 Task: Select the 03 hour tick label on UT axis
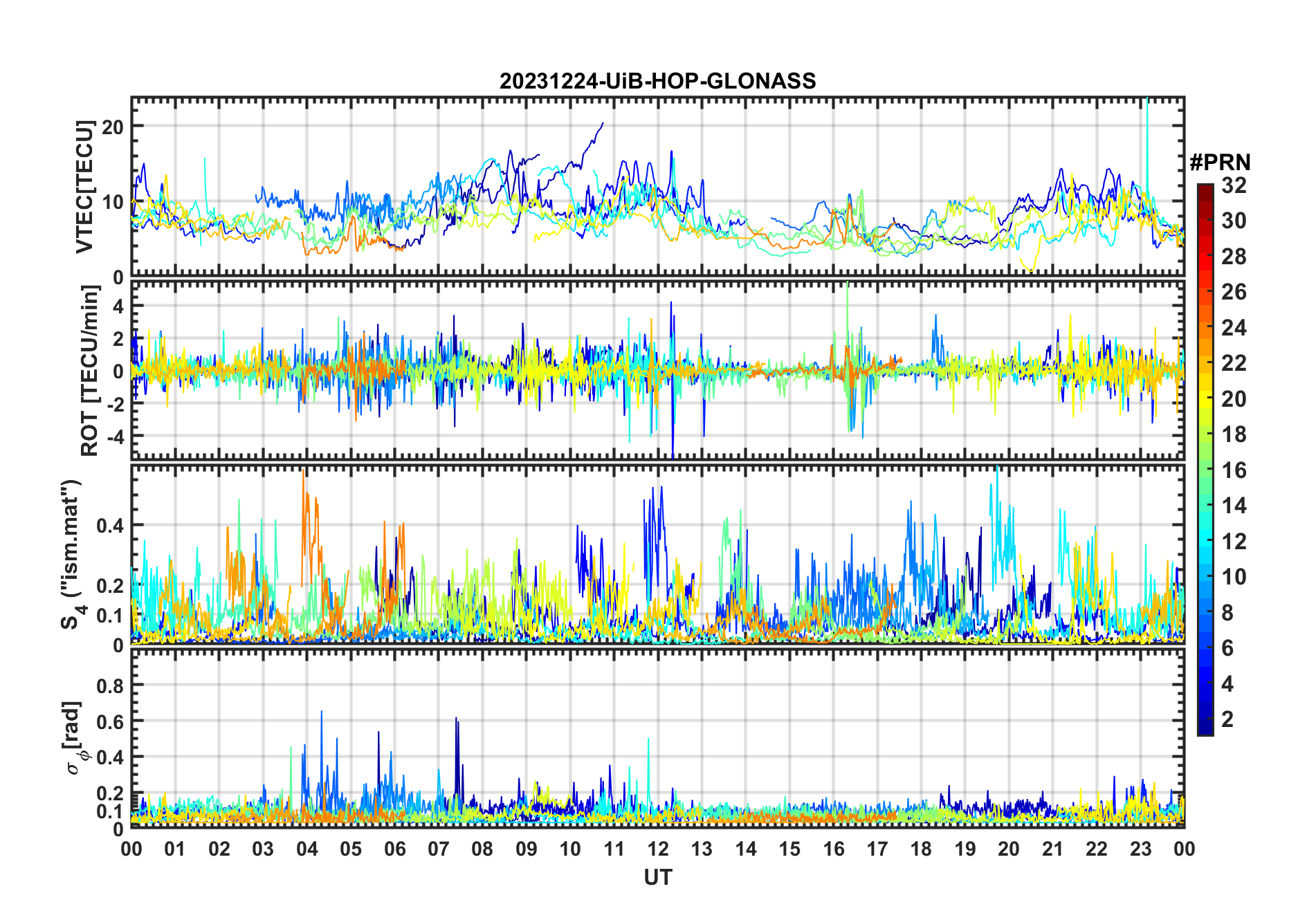click(263, 849)
